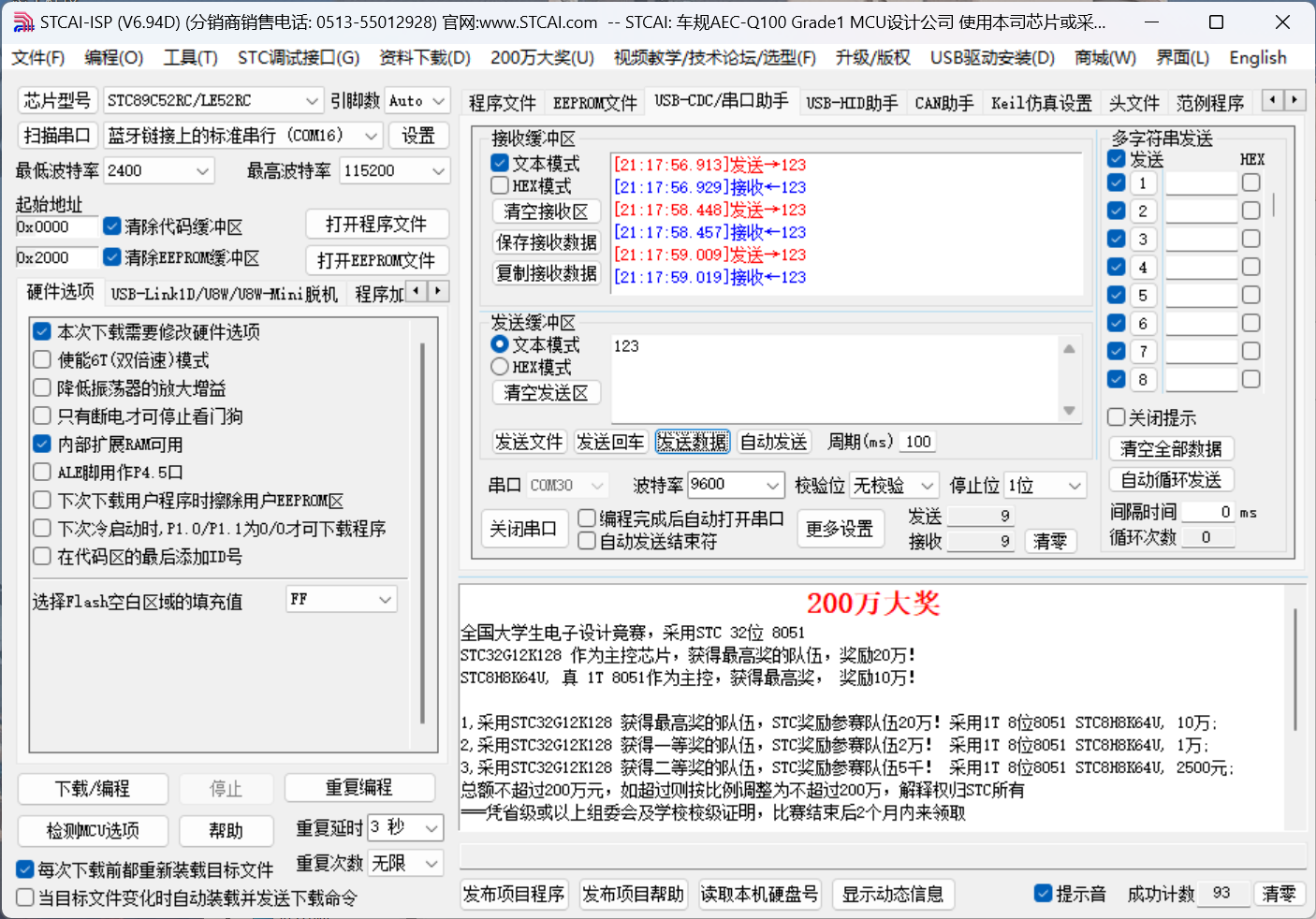Click left arrow beside the 程序加 tab
Viewport: 1316px width, 919px height.
(x=417, y=291)
